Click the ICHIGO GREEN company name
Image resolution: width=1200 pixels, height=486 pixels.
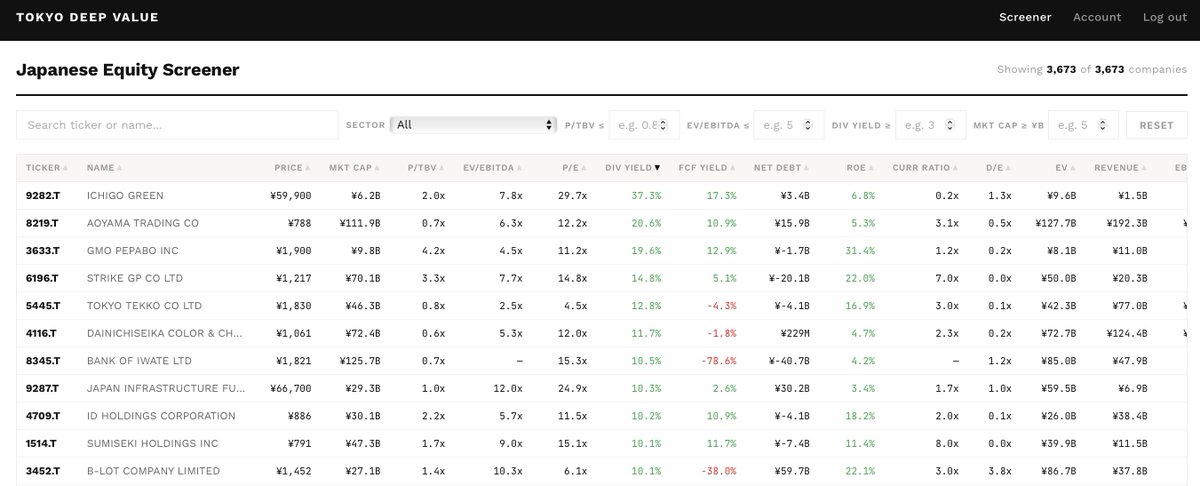click(125, 195)
